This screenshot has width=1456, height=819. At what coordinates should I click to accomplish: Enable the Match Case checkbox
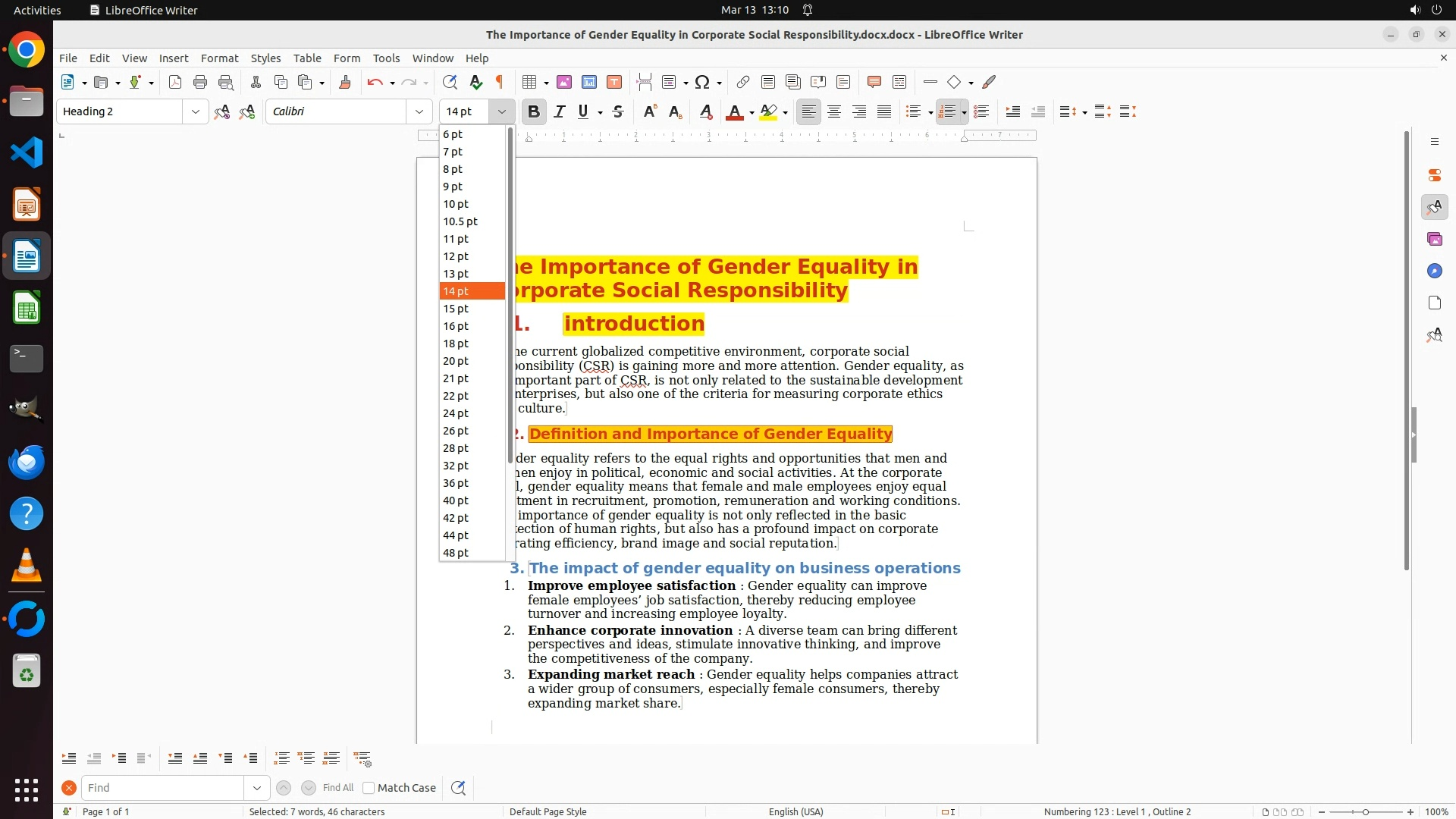[x=369, y=788]
